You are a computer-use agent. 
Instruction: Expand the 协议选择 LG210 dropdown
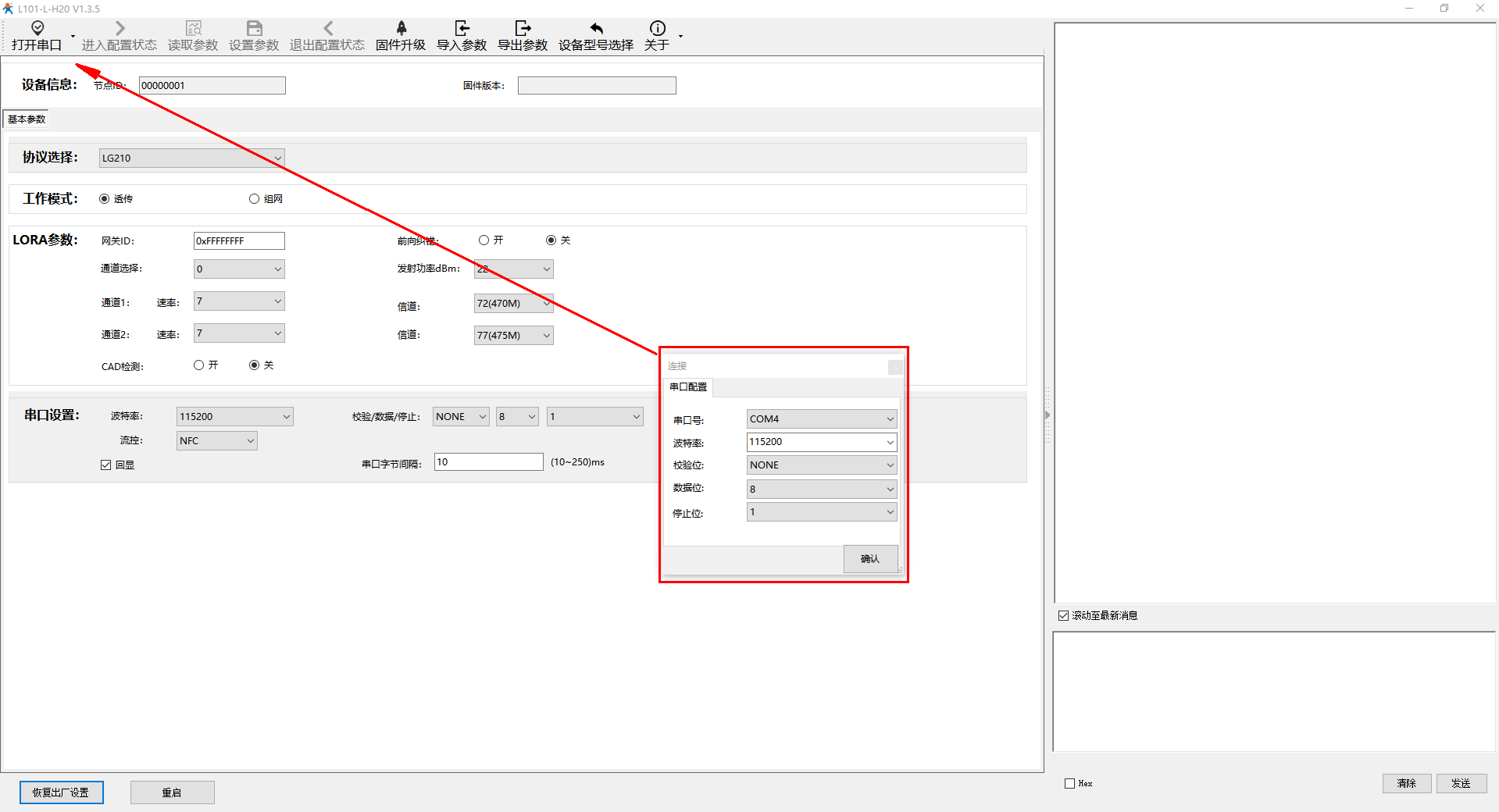tap(192, 158)
